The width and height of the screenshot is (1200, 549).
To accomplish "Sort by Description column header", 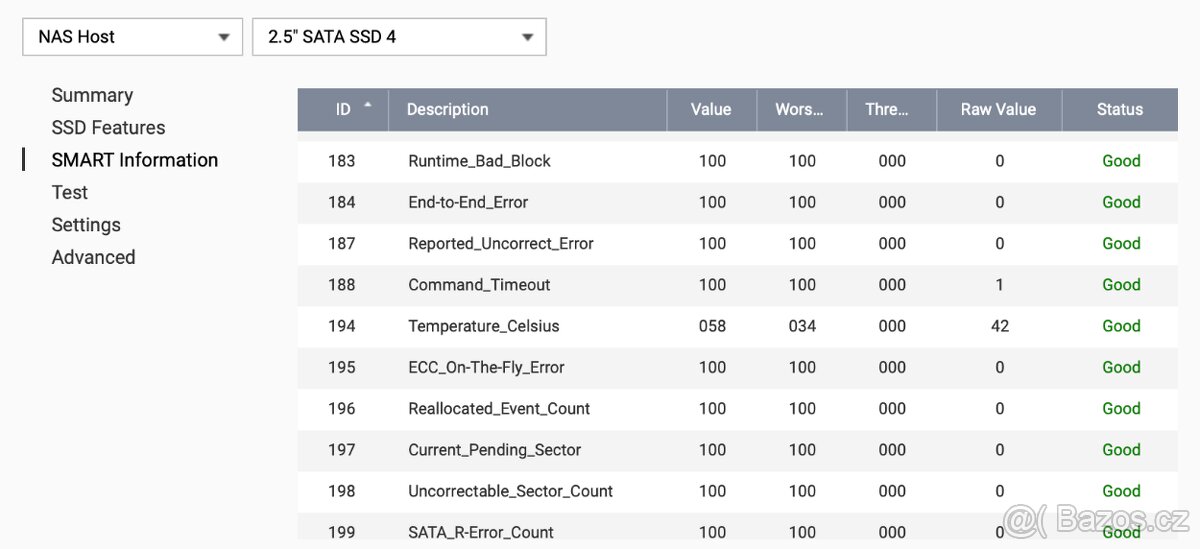I will pyautogui.click(x=447, y=110).
